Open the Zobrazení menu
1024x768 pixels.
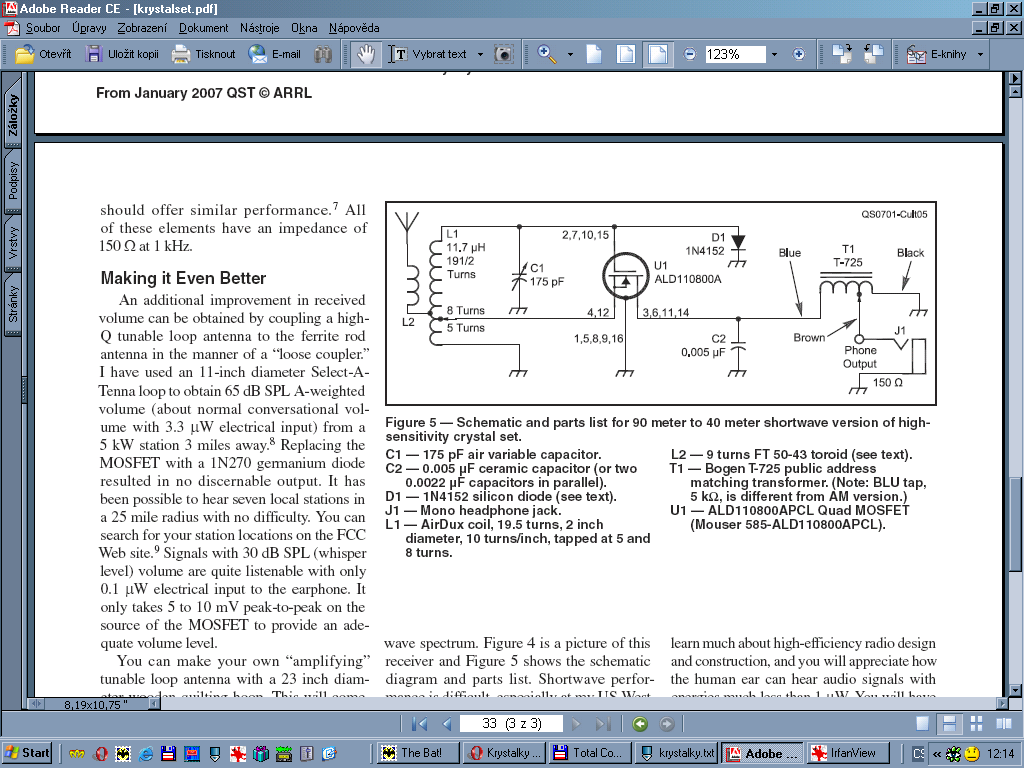(x=142, y=28)
